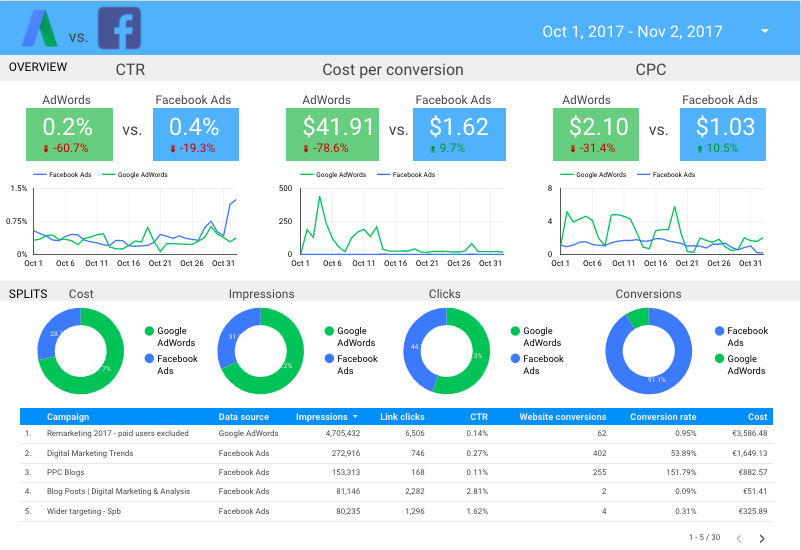Click Google AdWords green dot in Conversions legend
This screenshot has width=801, height=550.
pyautogui.click(x=719, y=358)
